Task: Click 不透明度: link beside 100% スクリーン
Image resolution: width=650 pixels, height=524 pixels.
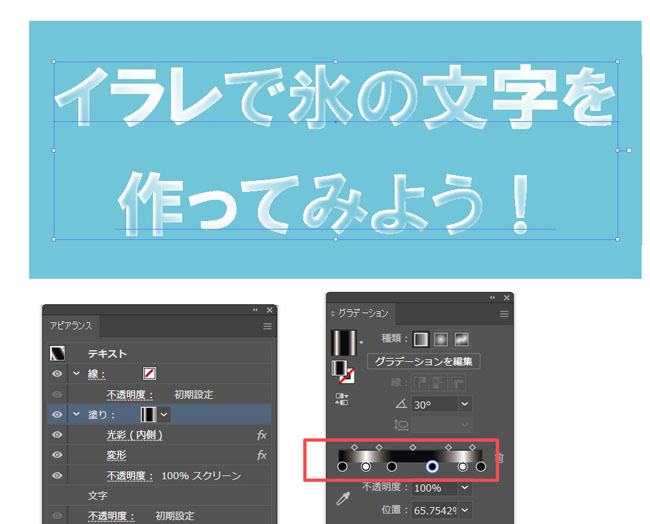Action: (x=129, y=475)
